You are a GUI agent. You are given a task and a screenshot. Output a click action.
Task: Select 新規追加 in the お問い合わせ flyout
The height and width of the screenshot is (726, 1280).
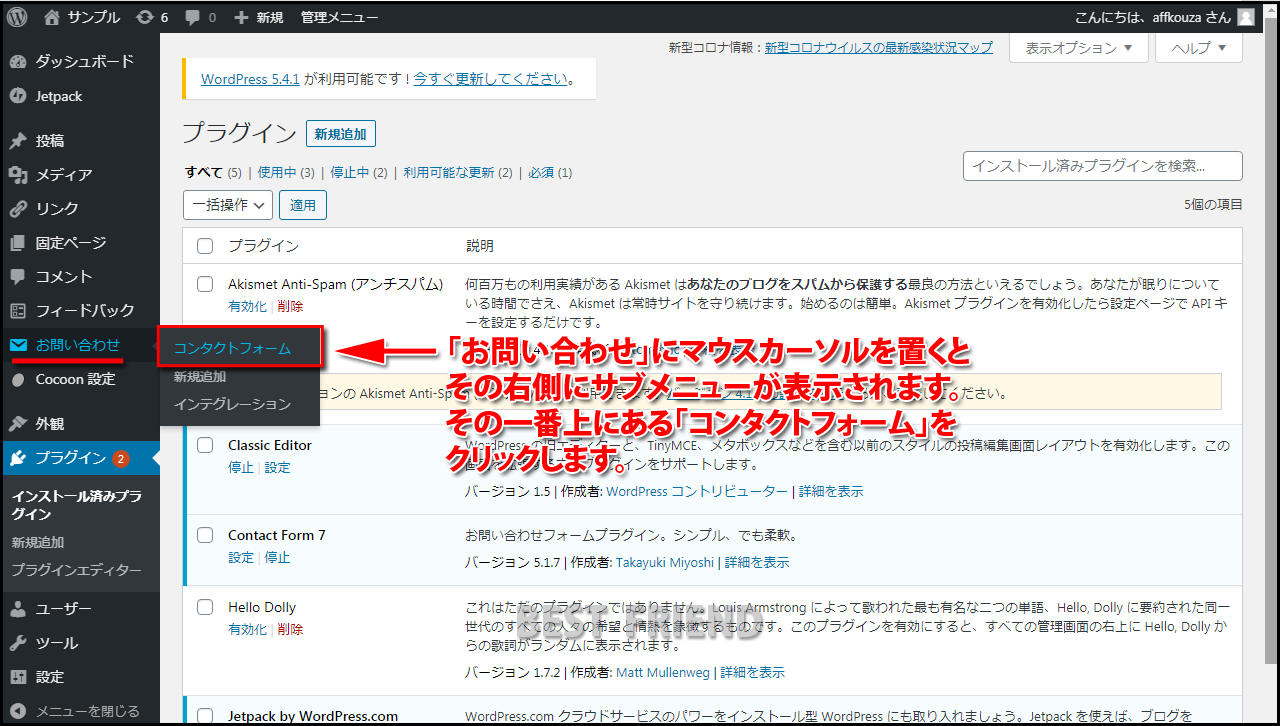[200, 377]
